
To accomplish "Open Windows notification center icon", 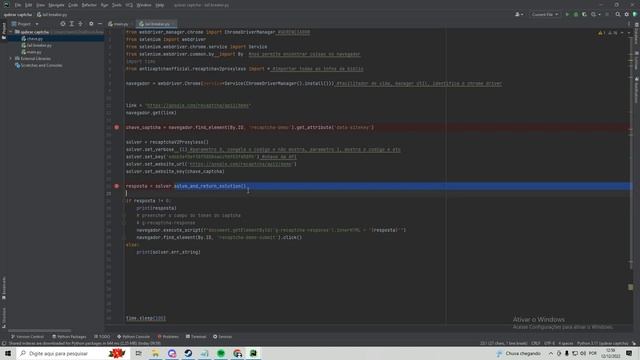I will 629,353.
